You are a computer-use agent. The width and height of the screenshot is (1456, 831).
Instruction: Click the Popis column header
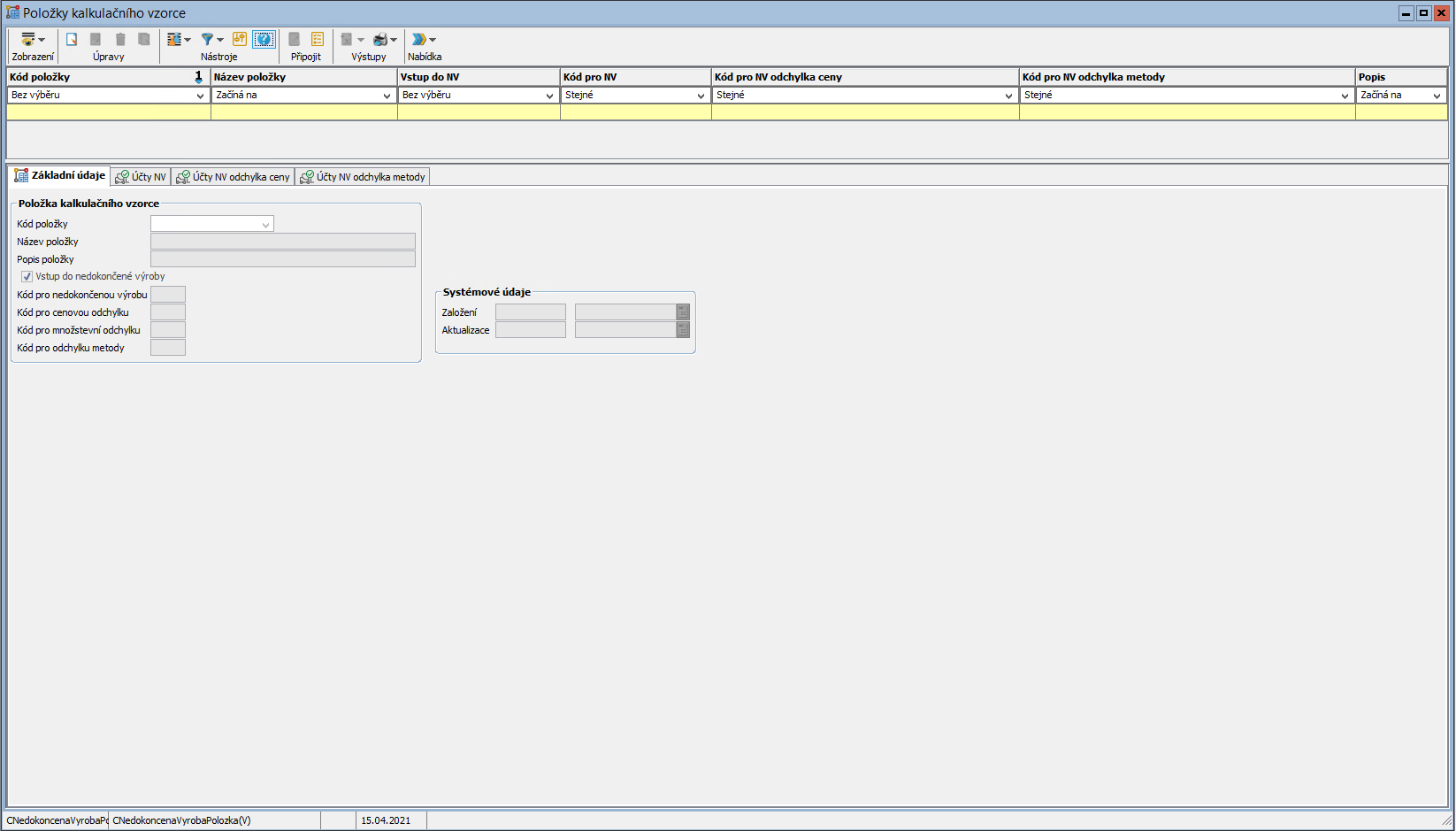tap(1400, 77)
